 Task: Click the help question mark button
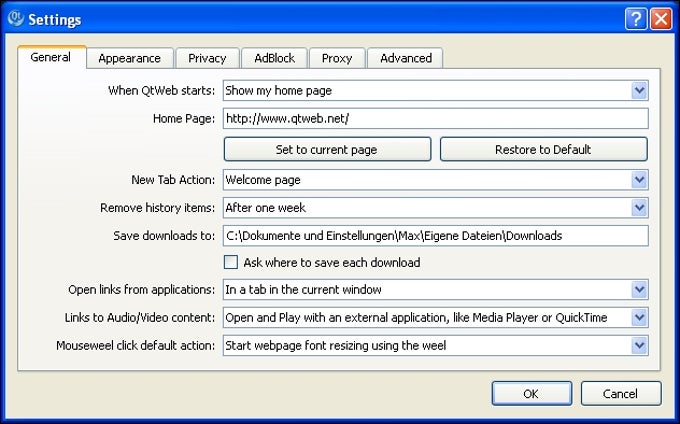[636, 19]
